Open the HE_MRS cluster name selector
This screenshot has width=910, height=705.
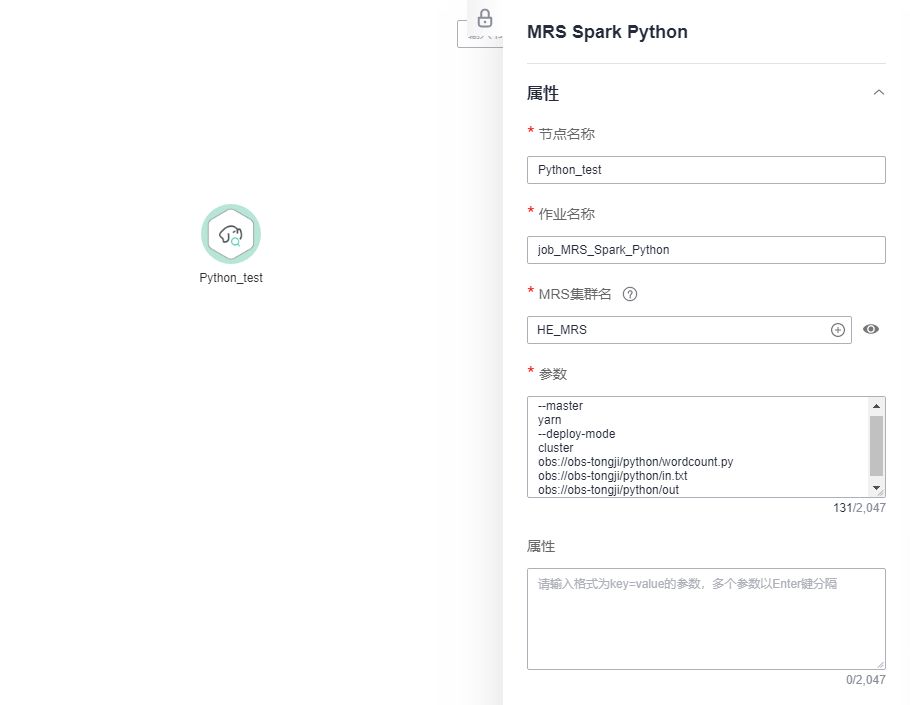680,330
